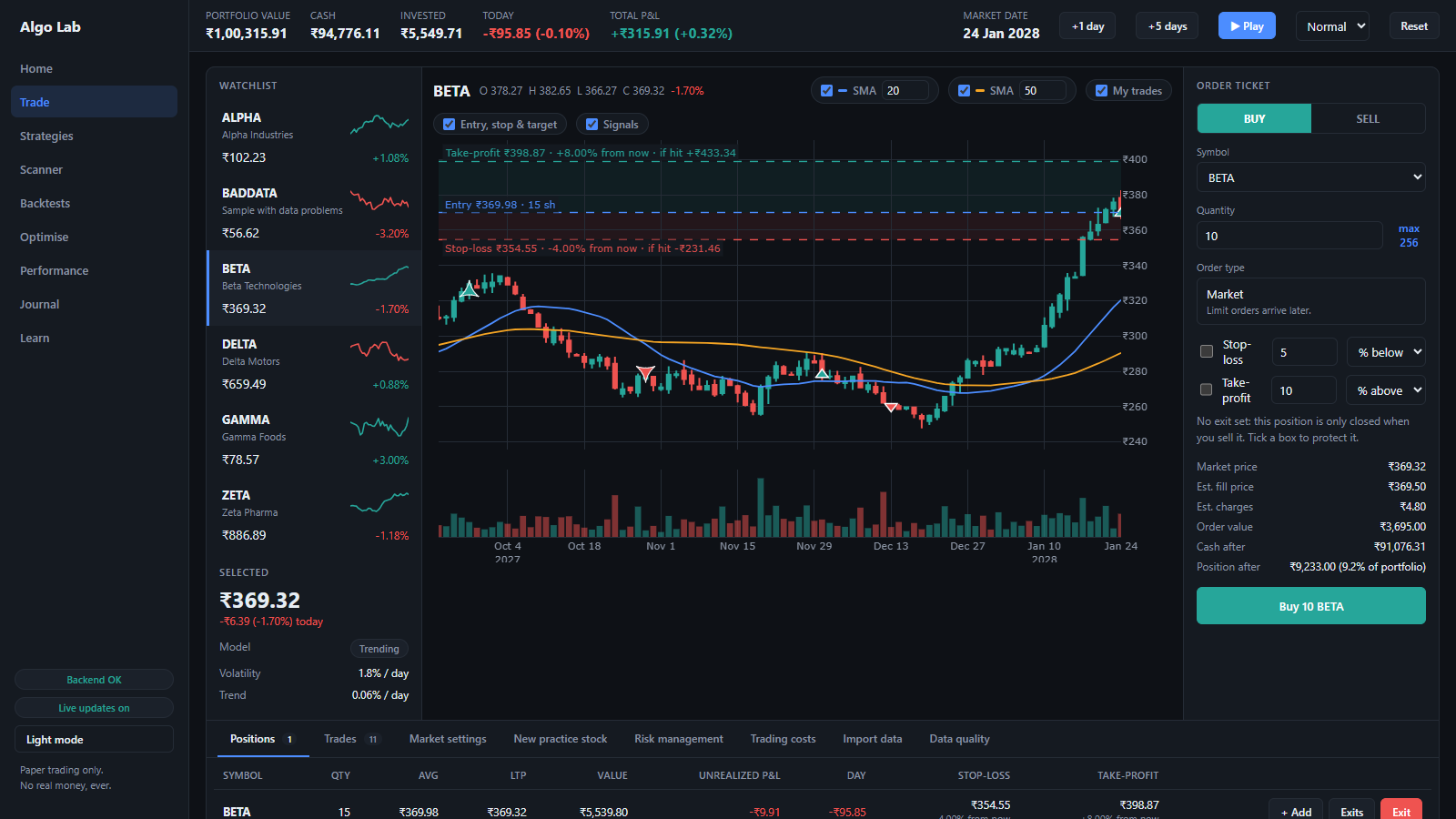The width and height of the screenshot is (1456, 819).
Task: Disable the My trades overlay checkbox
Action: click(1101, 91)
